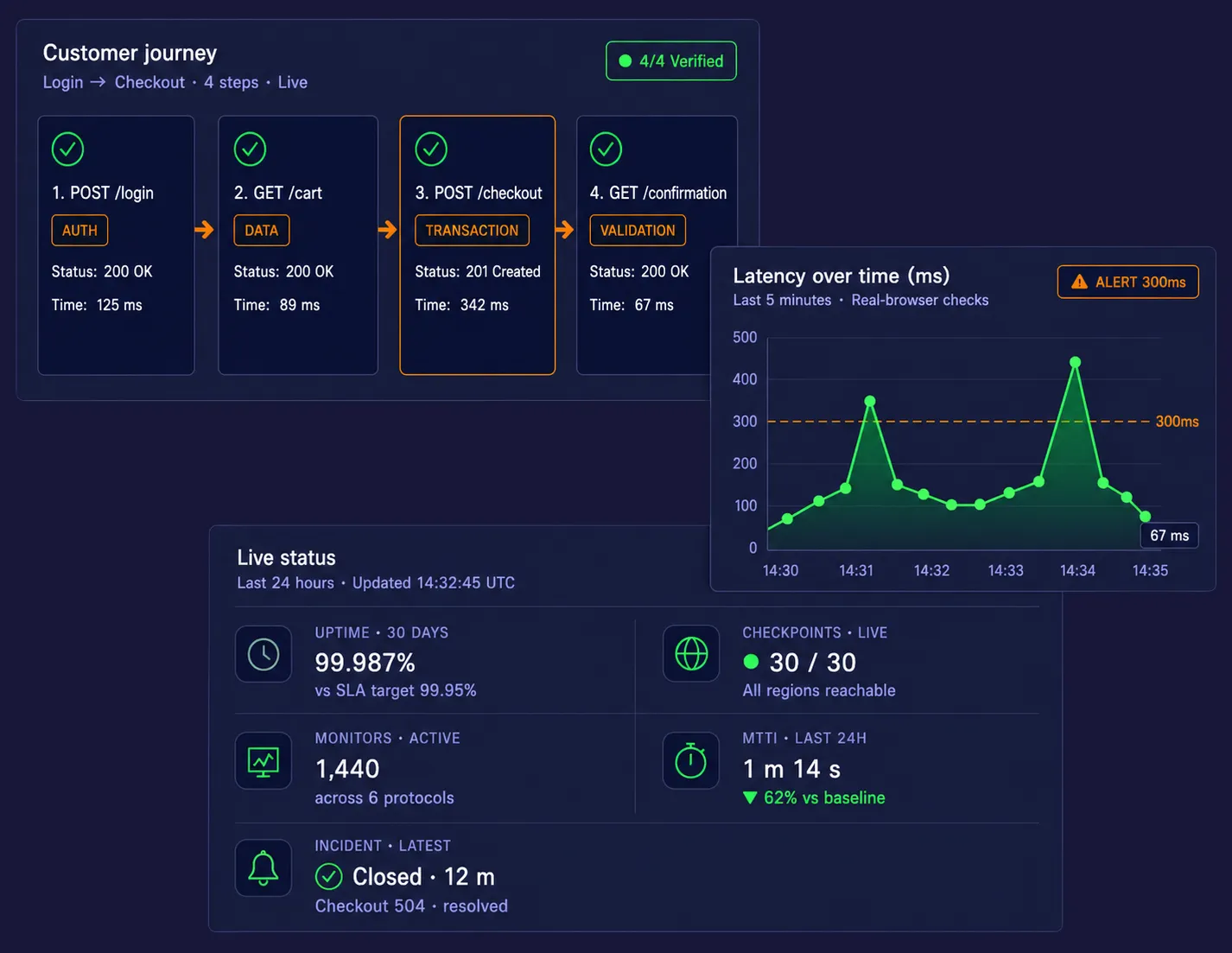The height and width of the screenshot is (953, 1232).
Task: Click the check icon on POST /login step
Action: (x=67, y=149)
